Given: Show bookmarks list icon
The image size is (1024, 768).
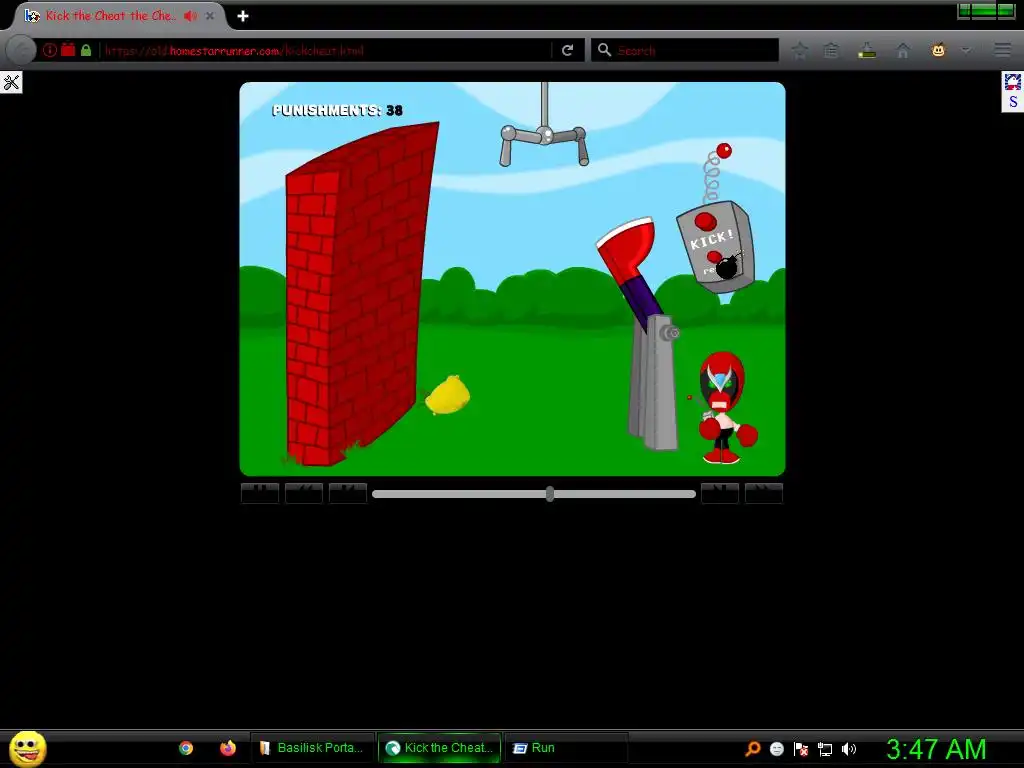Looking at the screenshot, I should (831, 50).
